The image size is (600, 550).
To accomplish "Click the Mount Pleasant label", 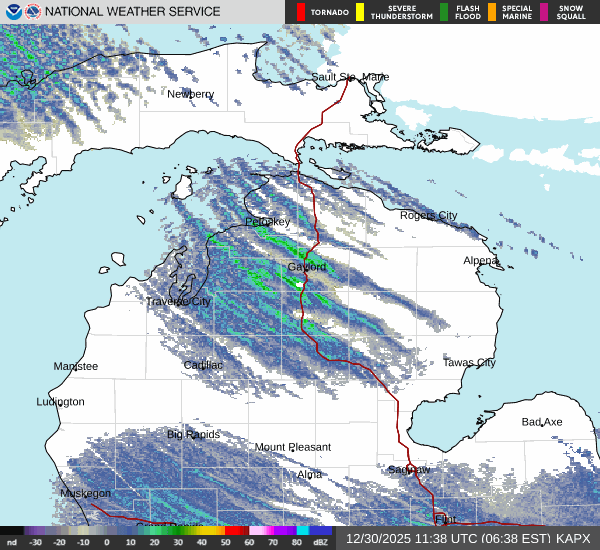I will (x=292, y=447).
